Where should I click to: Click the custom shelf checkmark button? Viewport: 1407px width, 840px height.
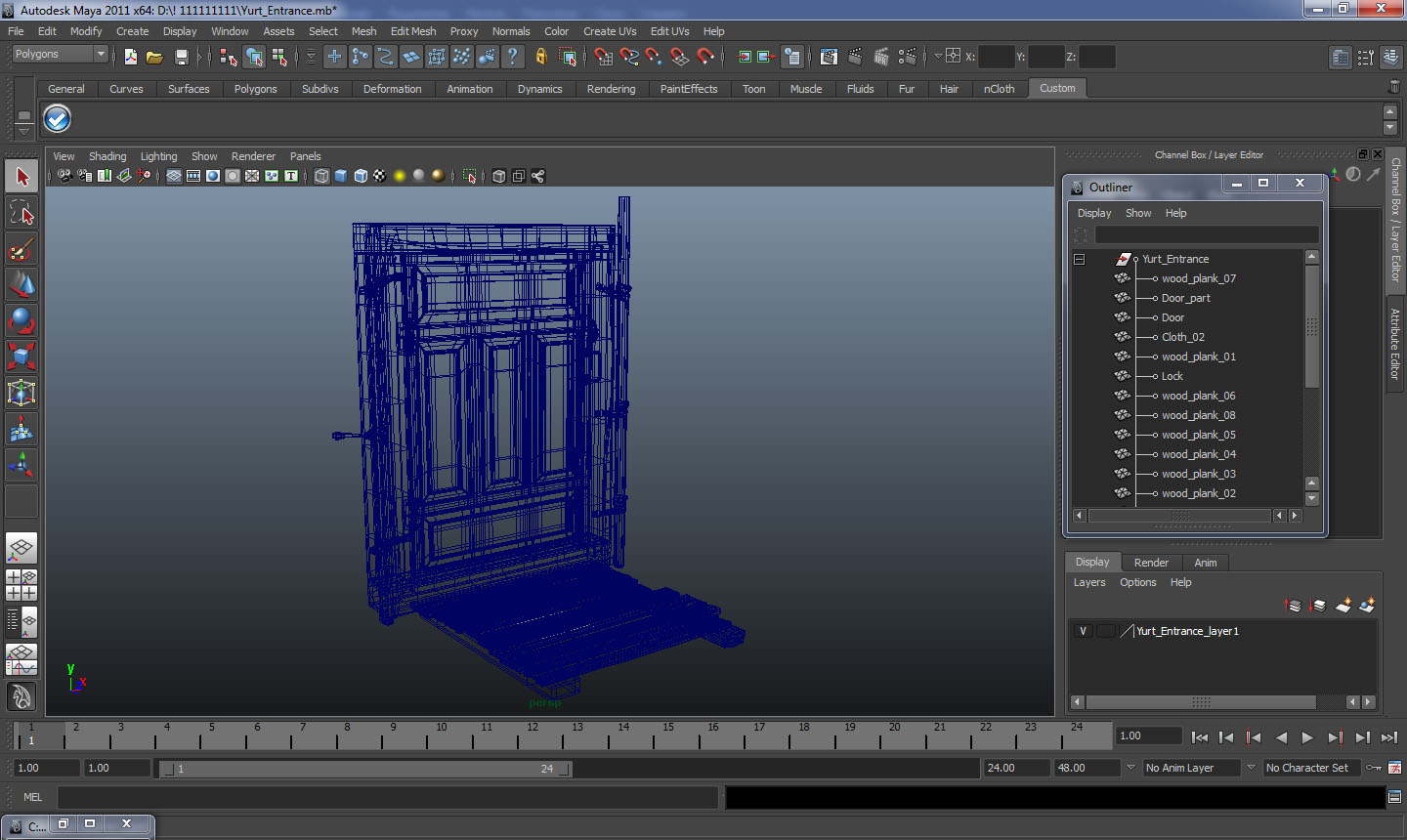[58, 119]
